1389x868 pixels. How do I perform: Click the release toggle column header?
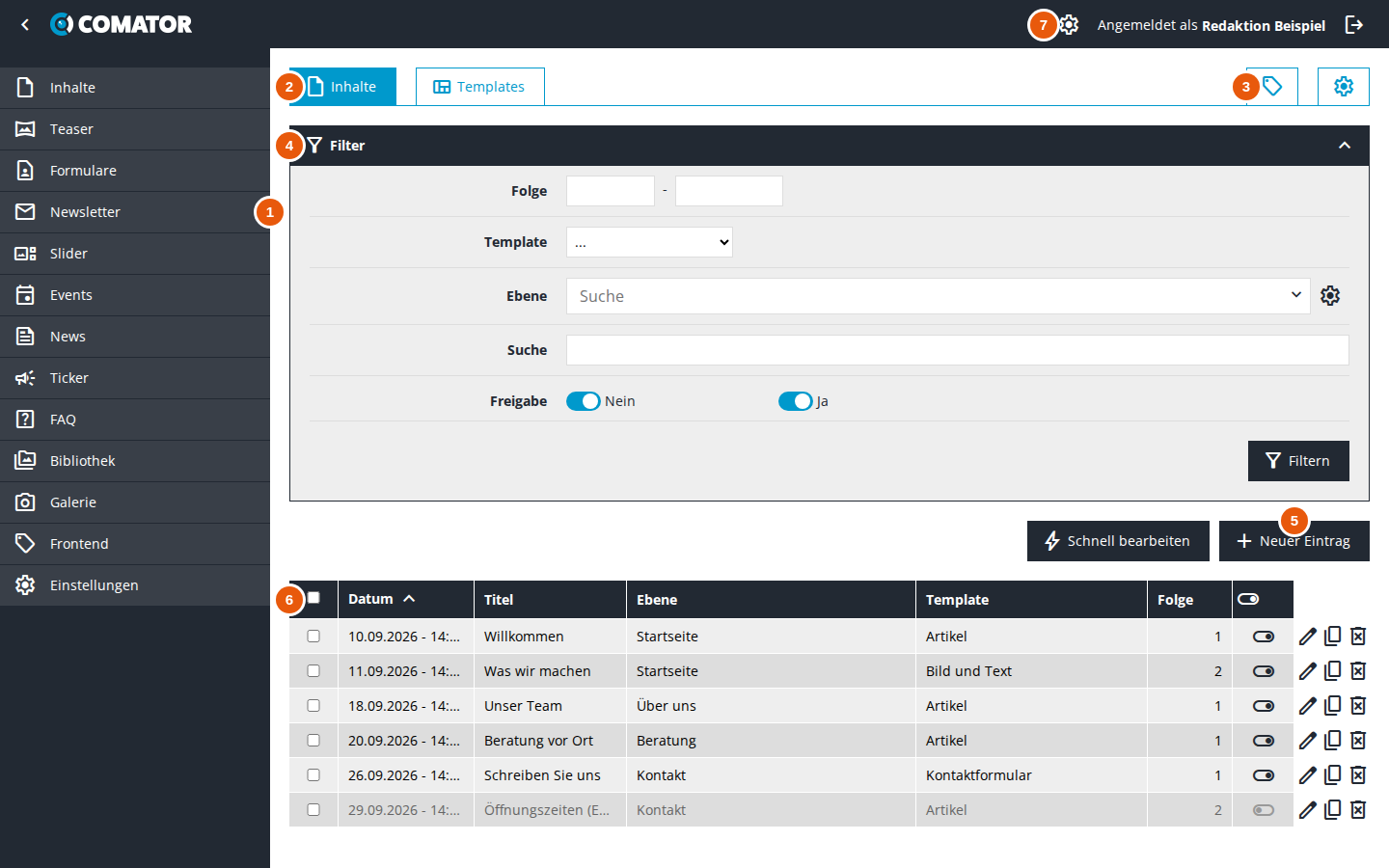point(1263,599)
